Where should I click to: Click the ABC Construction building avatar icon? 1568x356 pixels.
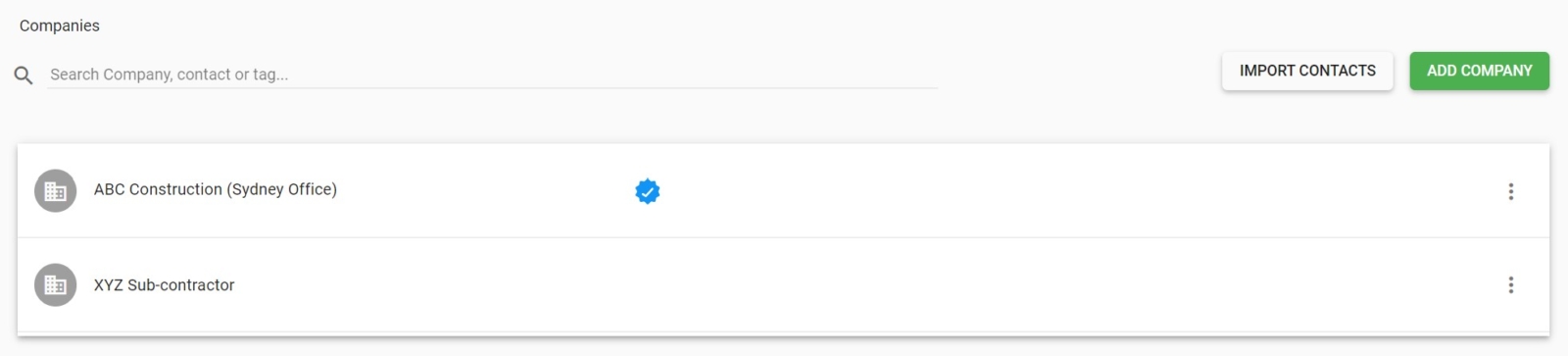coord(55,191)
